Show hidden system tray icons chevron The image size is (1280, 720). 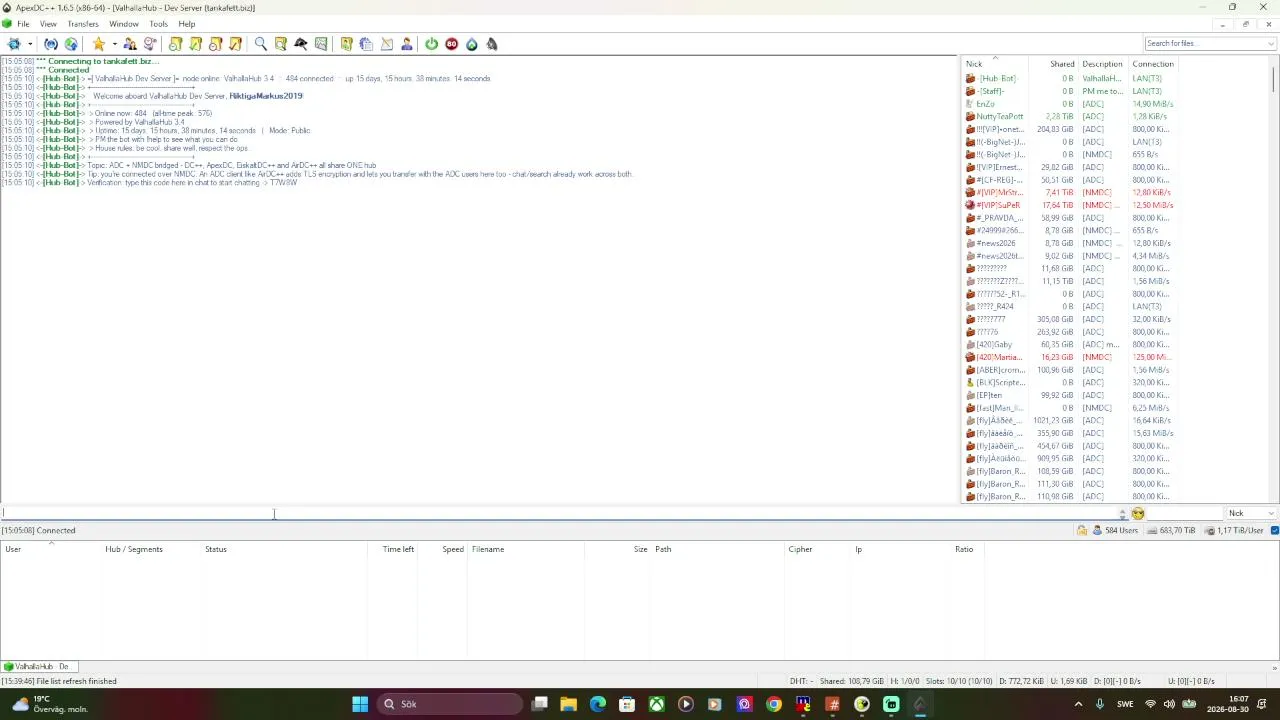pyautogui.click(x=1078, y=704)
